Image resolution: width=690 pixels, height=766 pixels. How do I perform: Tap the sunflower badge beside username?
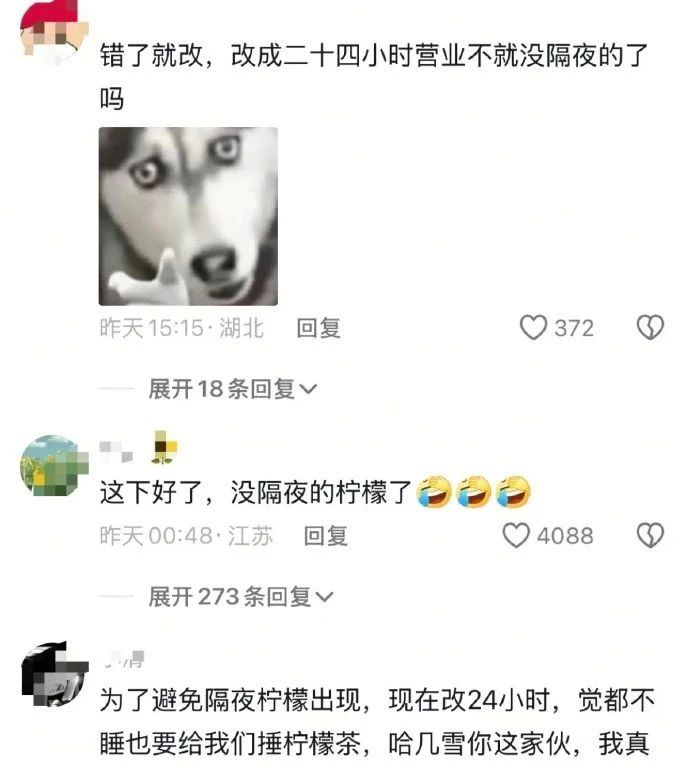[164, 447]
